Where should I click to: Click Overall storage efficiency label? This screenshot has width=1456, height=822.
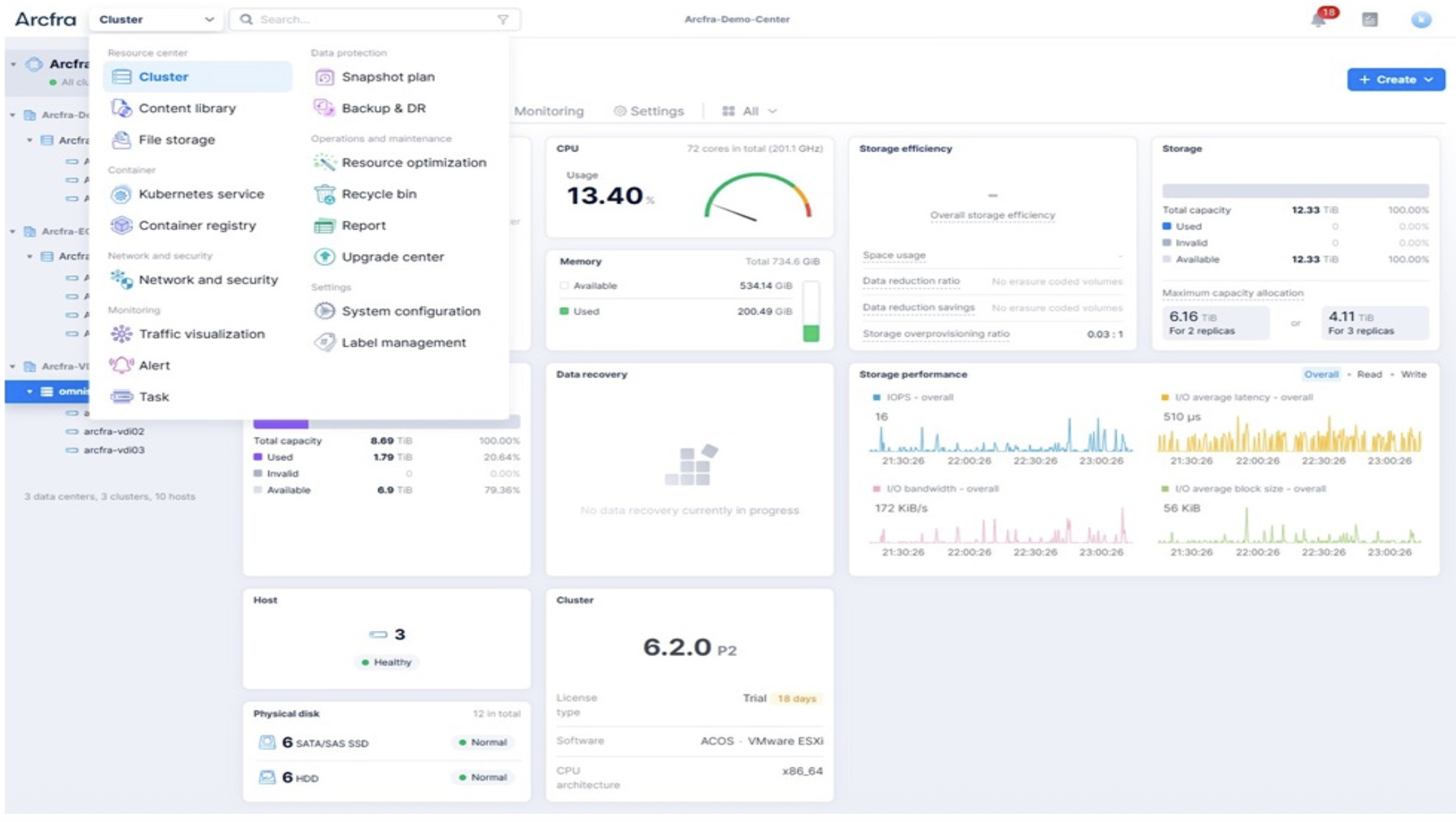(x=992, y=215)
